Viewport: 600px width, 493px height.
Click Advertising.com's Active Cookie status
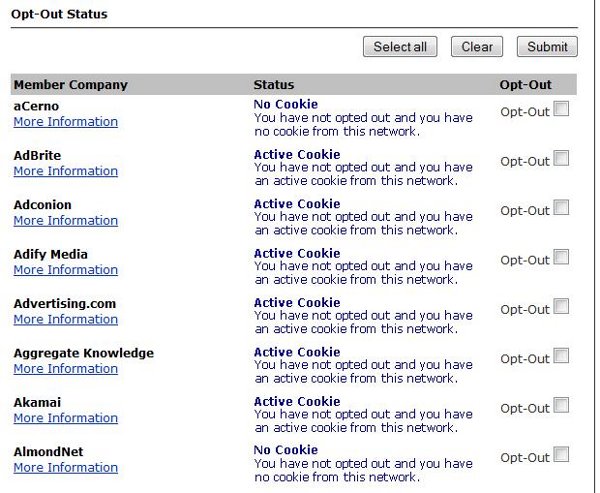(x=297, y=302)
